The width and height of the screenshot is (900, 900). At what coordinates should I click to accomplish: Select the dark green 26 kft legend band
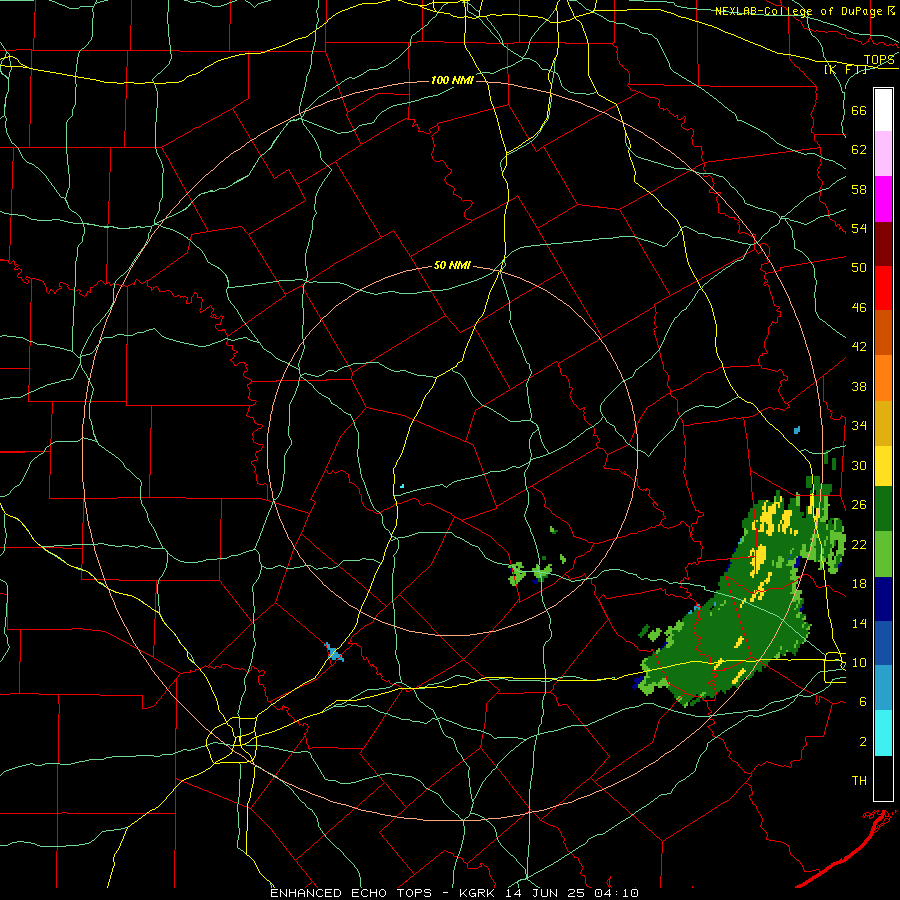pyautogui.click(x=883, y=509)
